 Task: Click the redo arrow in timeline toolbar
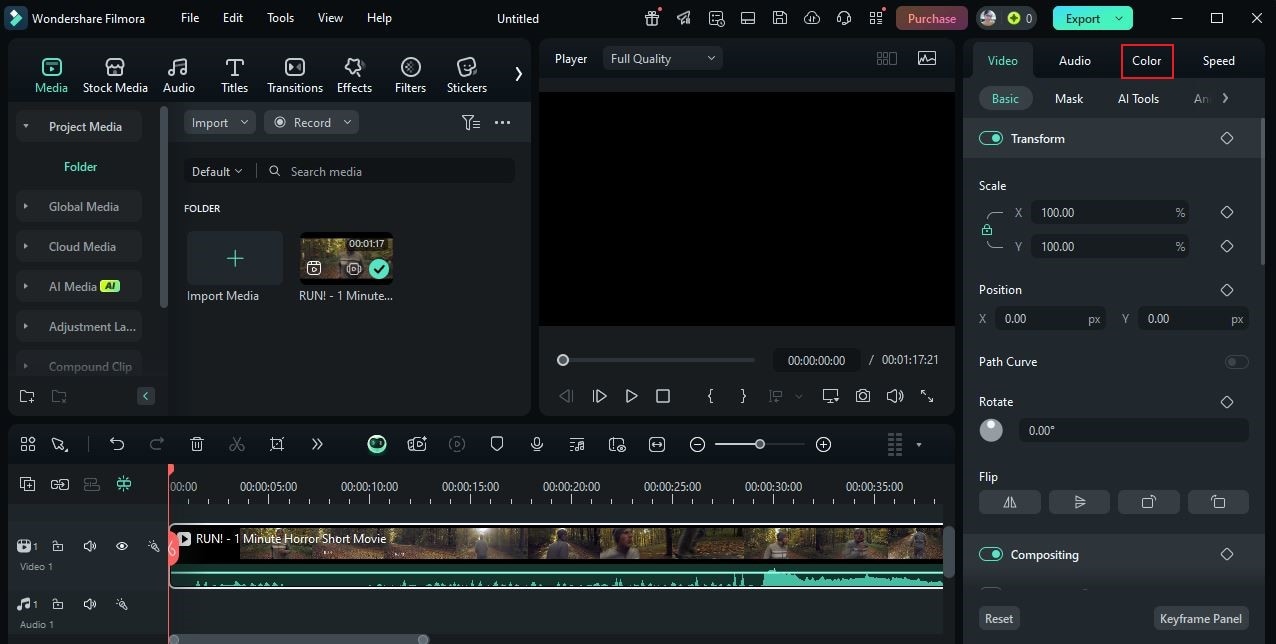coord(157,444)
